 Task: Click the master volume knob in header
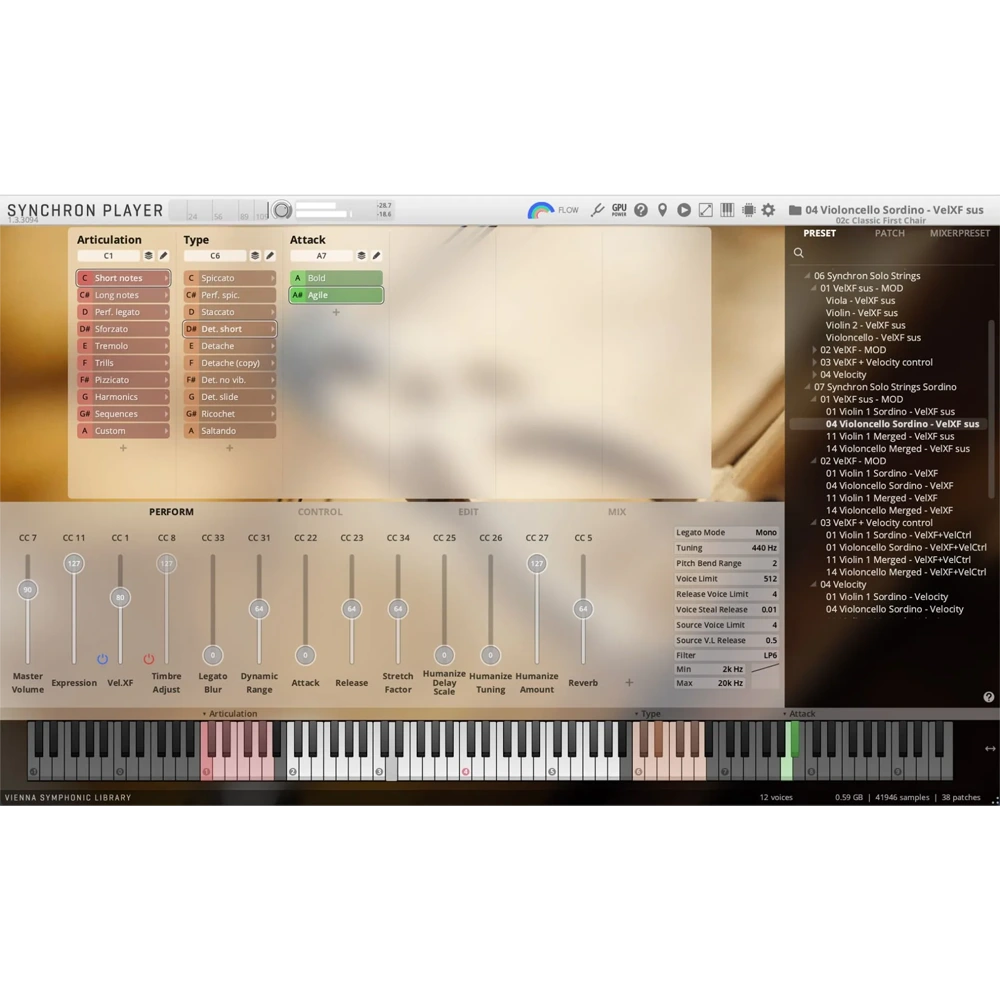click(x=282, y=210)
